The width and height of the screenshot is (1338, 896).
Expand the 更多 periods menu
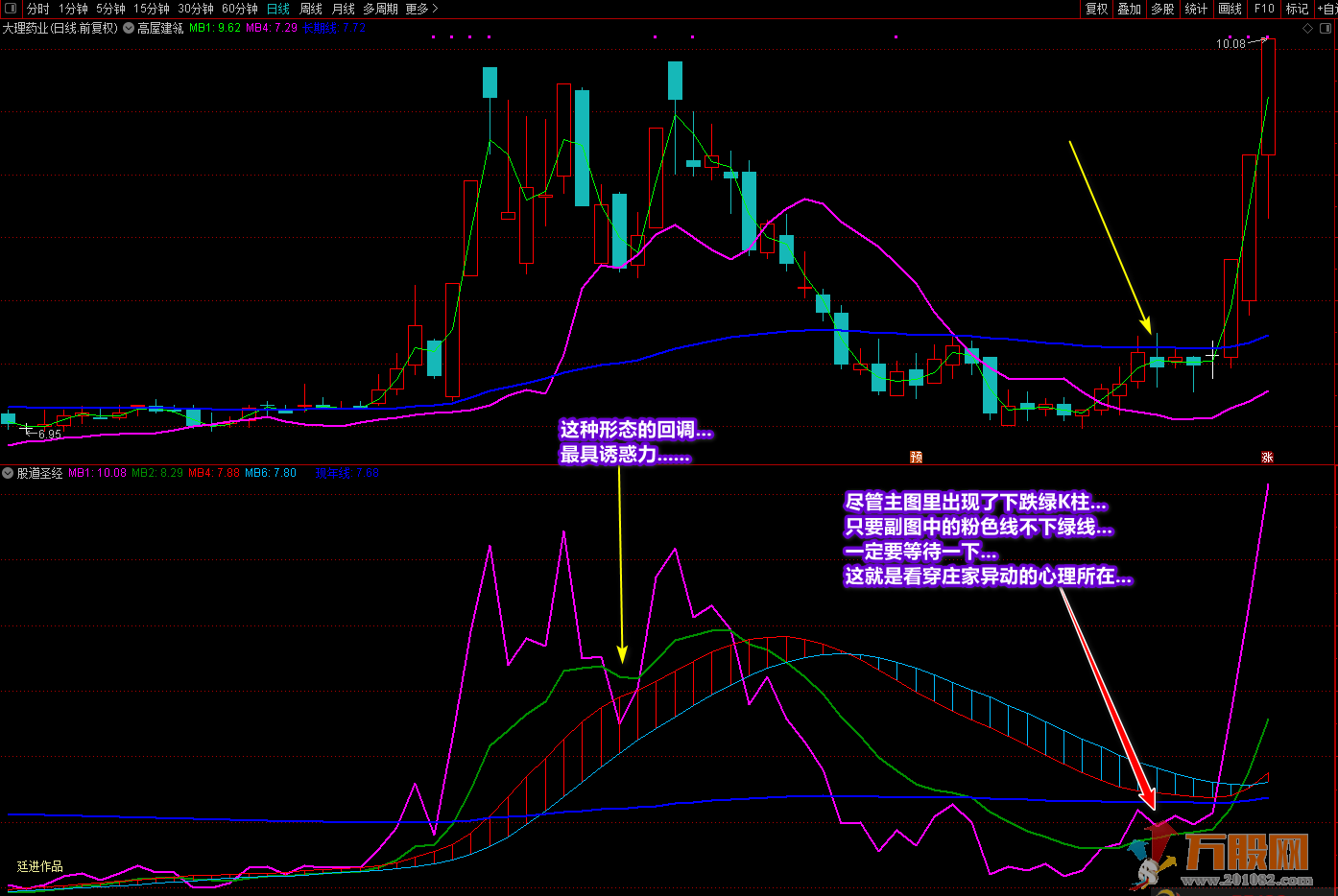(421, 9)
